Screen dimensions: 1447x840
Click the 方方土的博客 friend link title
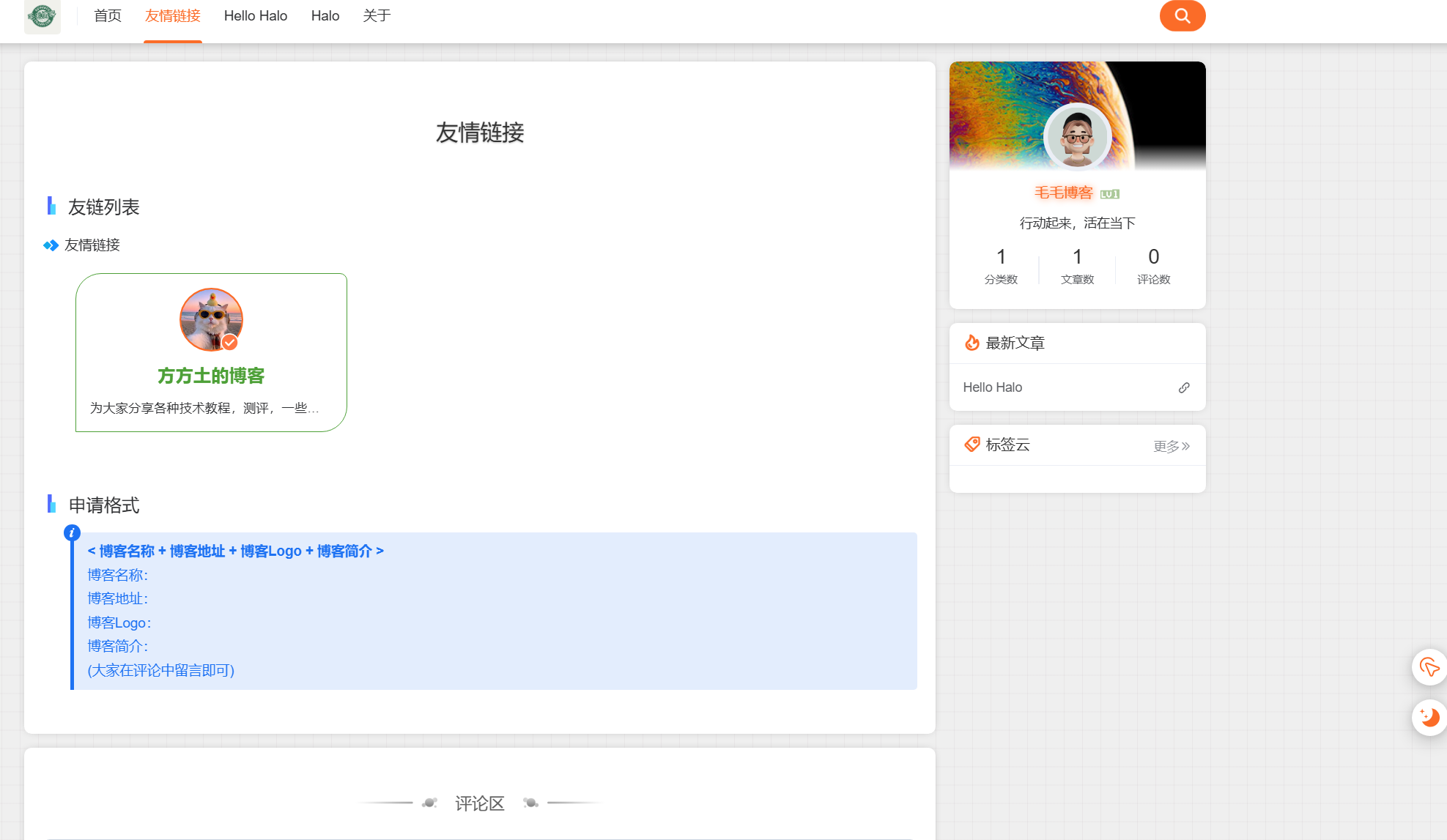point(211,376)
